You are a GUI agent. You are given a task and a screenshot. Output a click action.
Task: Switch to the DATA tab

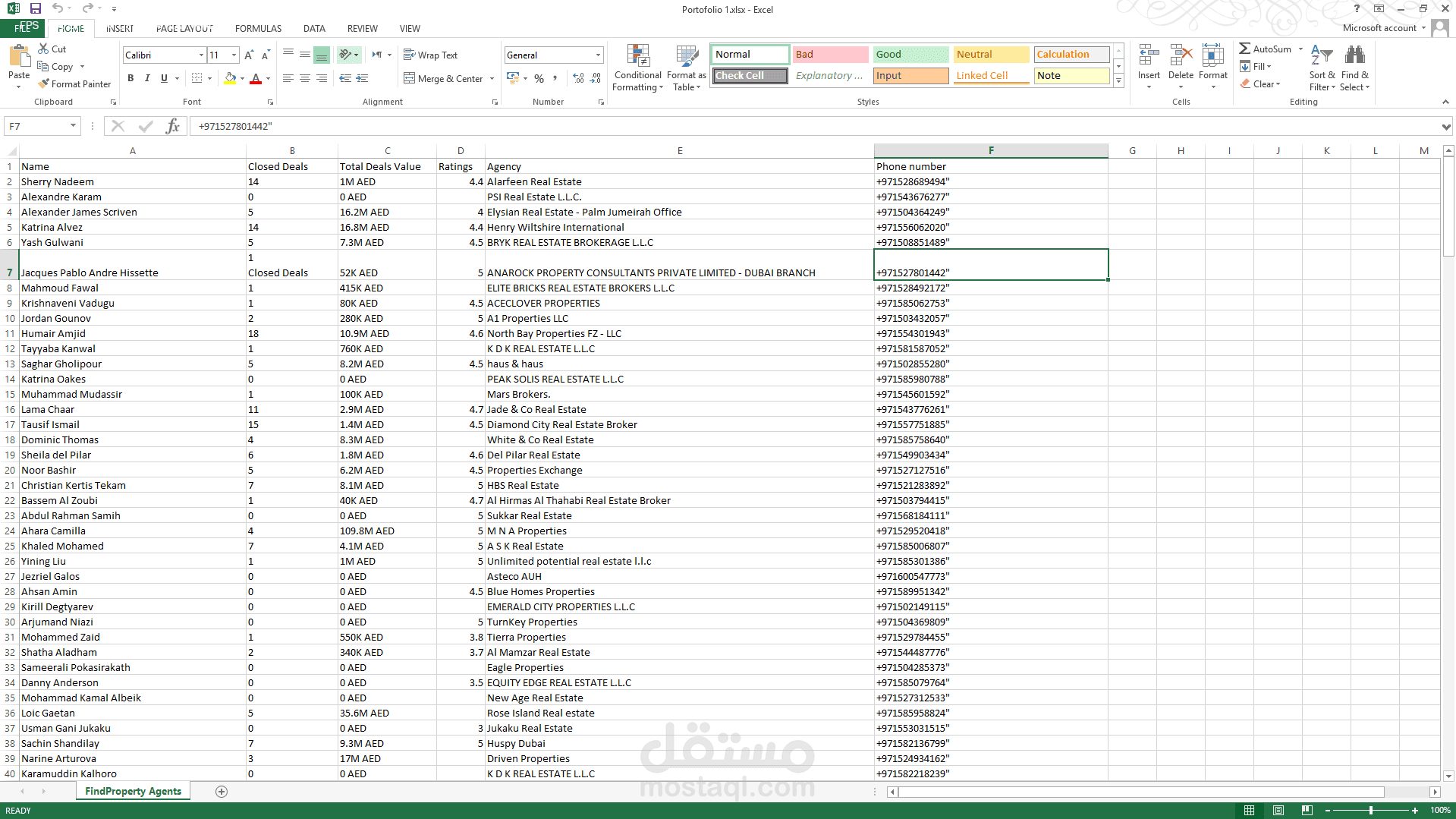[x=314, y=28]
